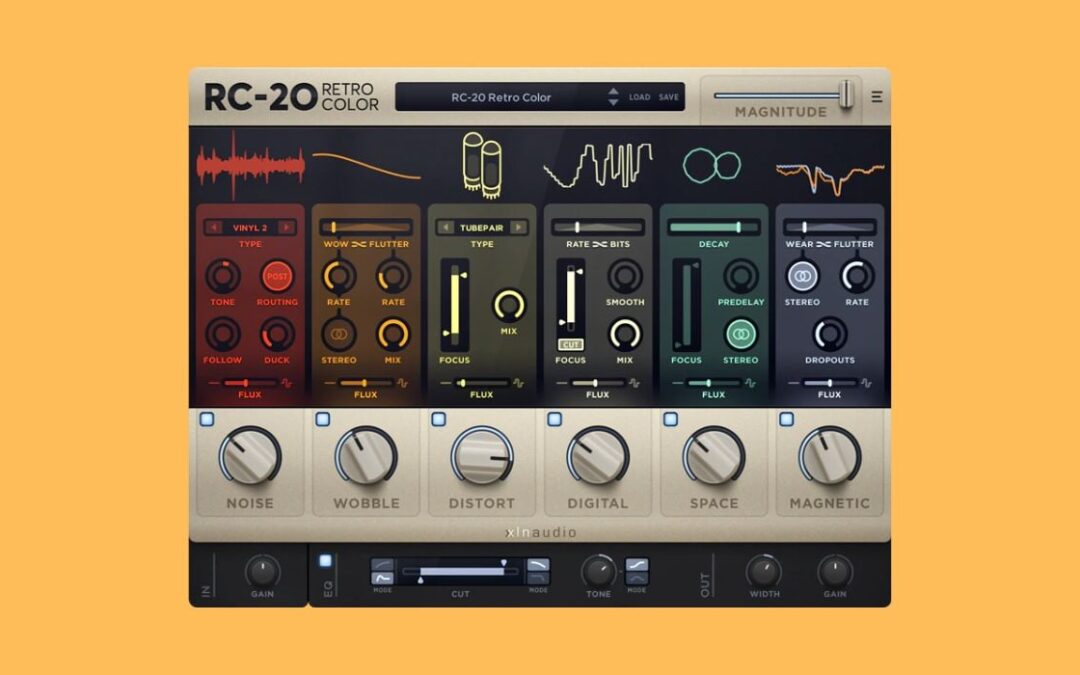Toggle the Stereo button in Wobble module
Image resolution: width=1080 pixels, height=675 pixels.
click(338, 334)
